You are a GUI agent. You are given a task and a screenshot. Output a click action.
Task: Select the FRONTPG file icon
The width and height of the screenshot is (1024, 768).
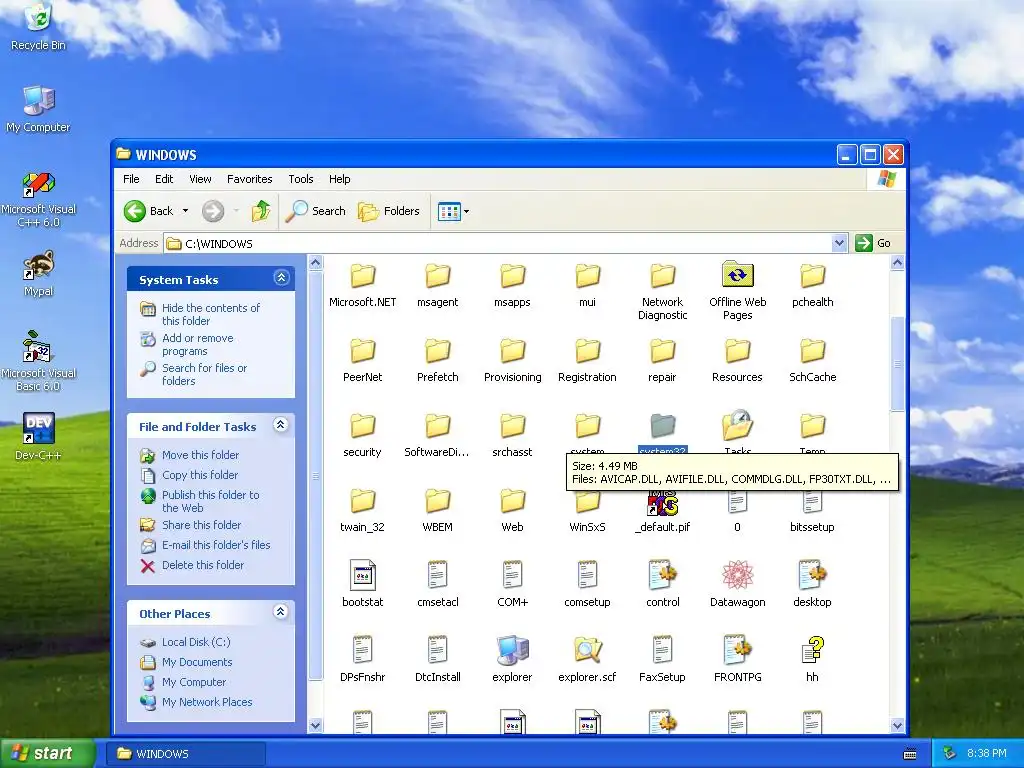[737, 650]
